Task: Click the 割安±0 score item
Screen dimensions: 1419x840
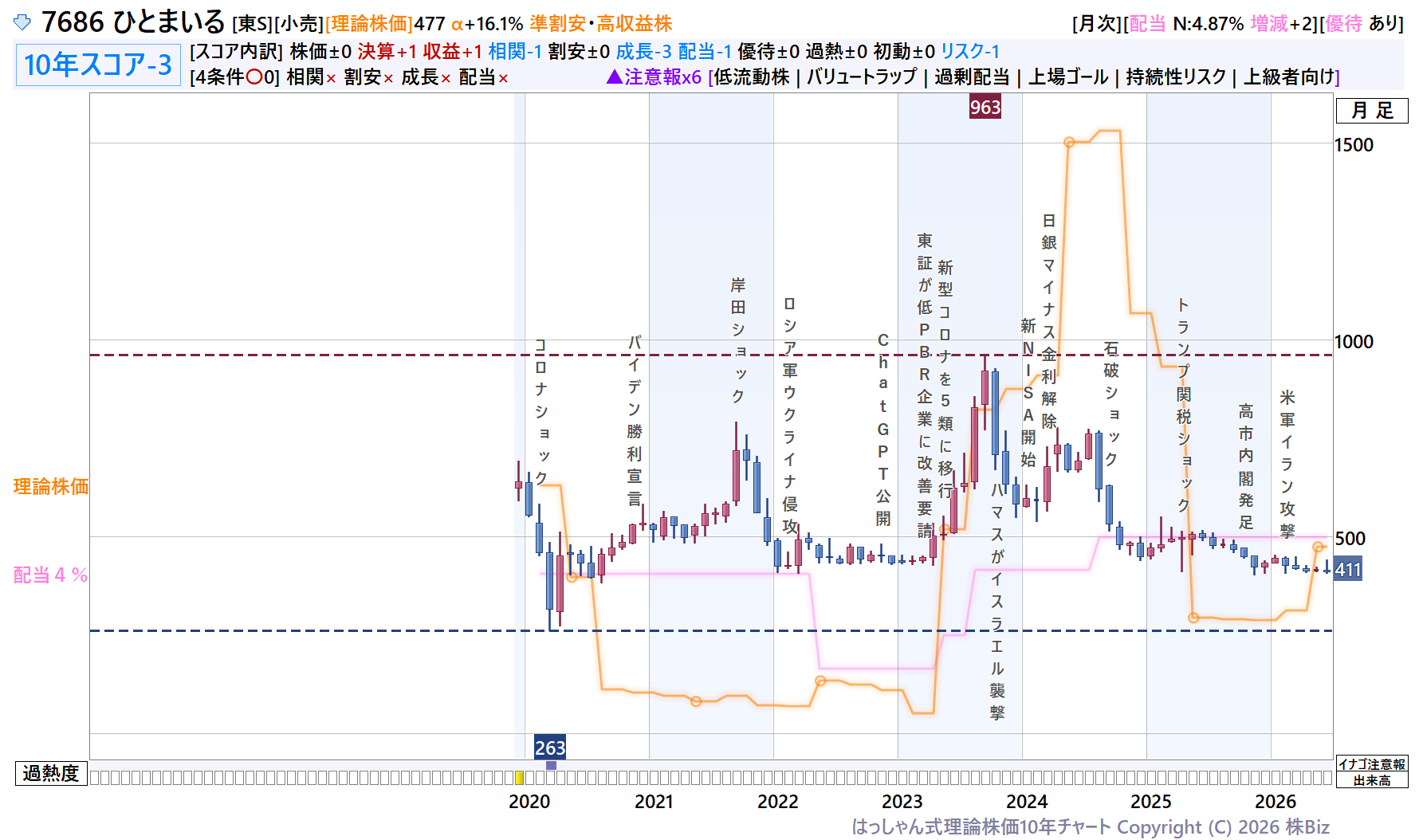Action: tap(579, 52)
